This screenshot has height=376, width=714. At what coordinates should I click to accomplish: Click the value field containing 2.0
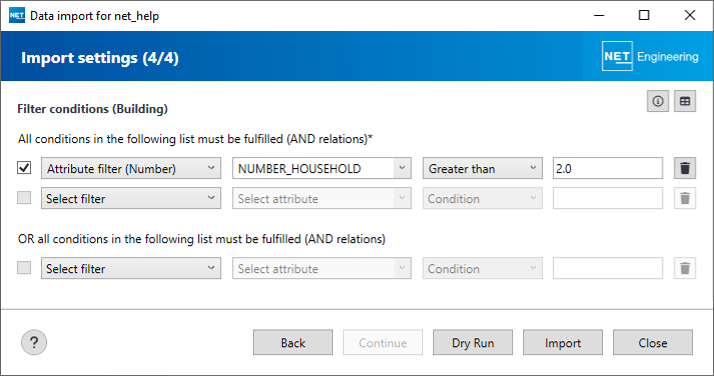[x=608, y=168]
